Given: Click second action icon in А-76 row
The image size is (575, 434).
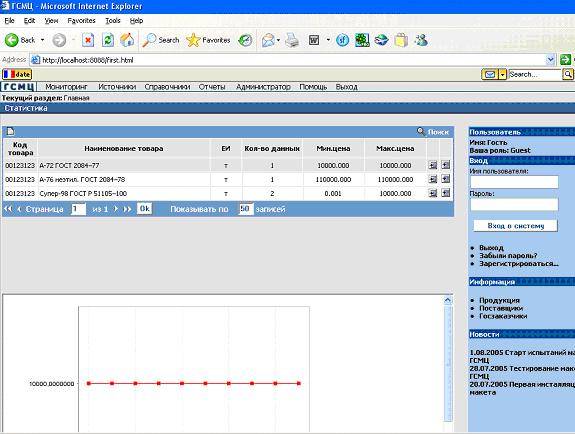Looking at the screenshot, I should pos(446,179).
